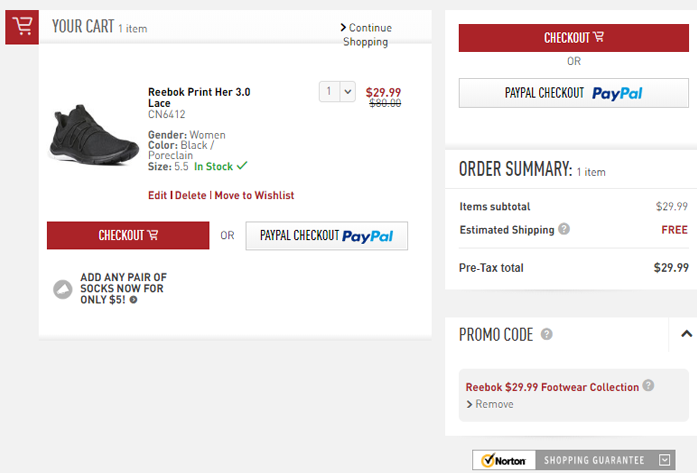Click the Promo Code help icon
Image resolution: width=697 pixels, height=473 pixels.
click(x=547, y=335)
